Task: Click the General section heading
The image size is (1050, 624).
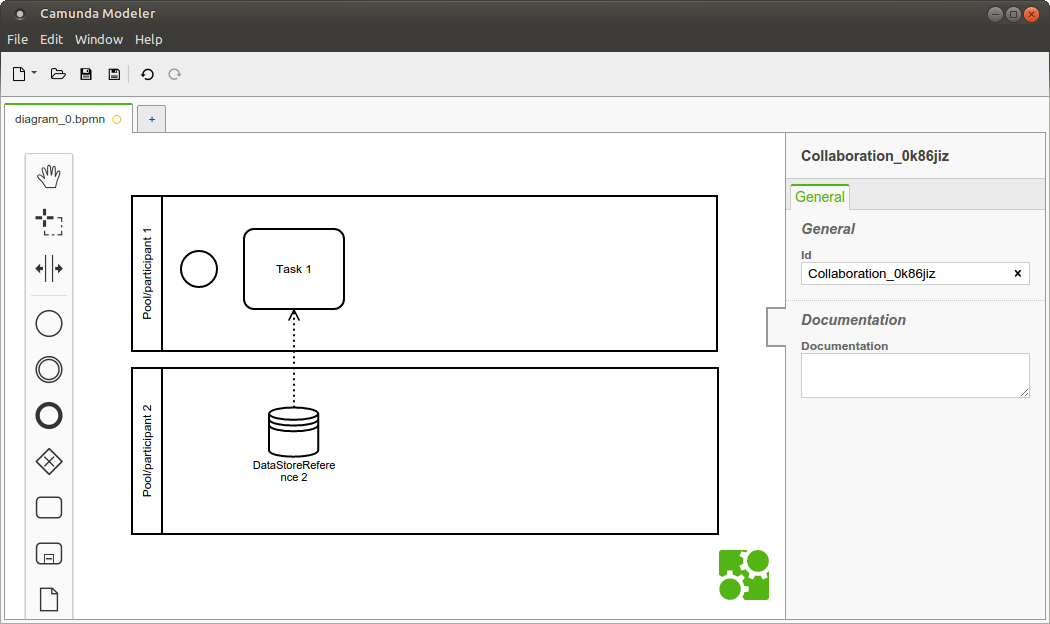Action: pos(828,229)
